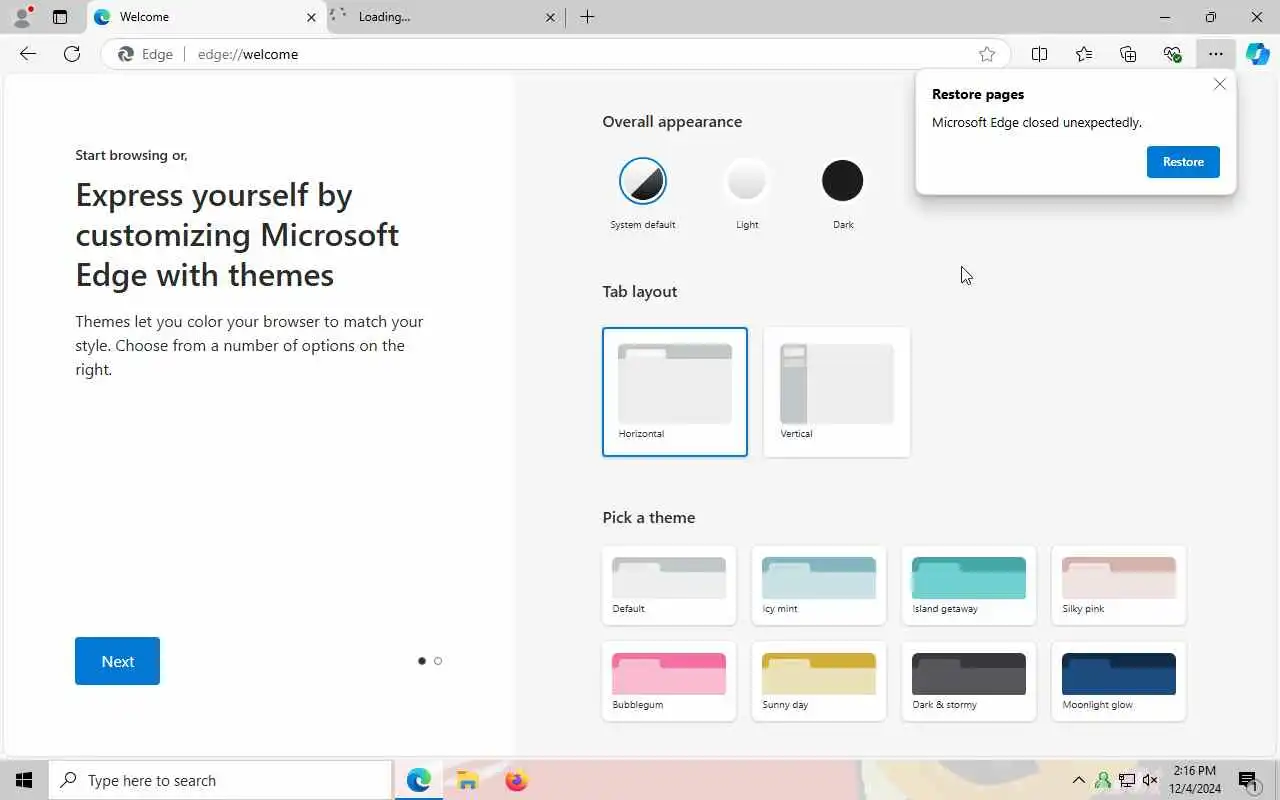The width and height of the screenshot is (1280, 800).
Task: Open a new tab
Action: tap(587, 17)
